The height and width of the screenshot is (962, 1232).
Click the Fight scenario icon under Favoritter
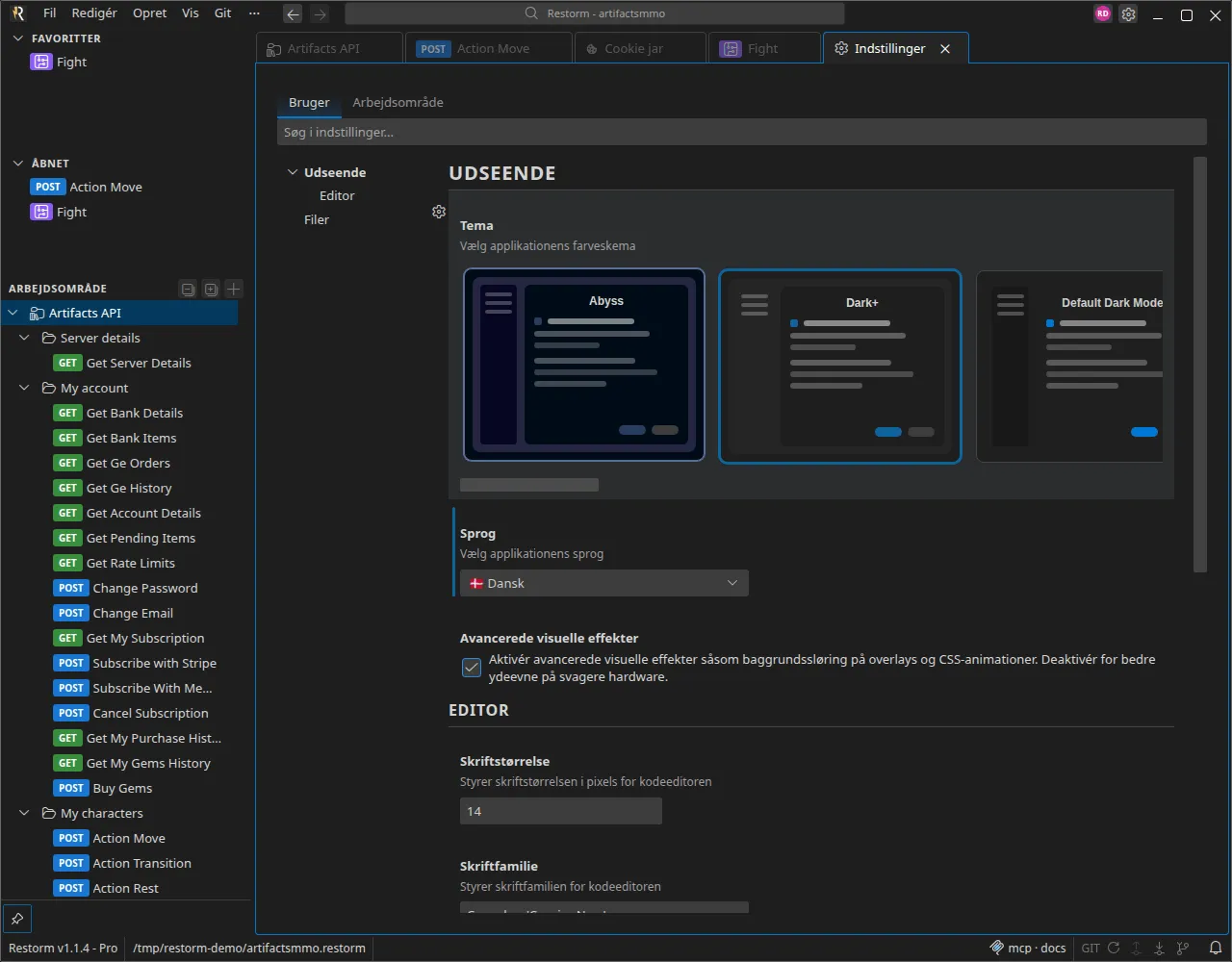(40, 62)
